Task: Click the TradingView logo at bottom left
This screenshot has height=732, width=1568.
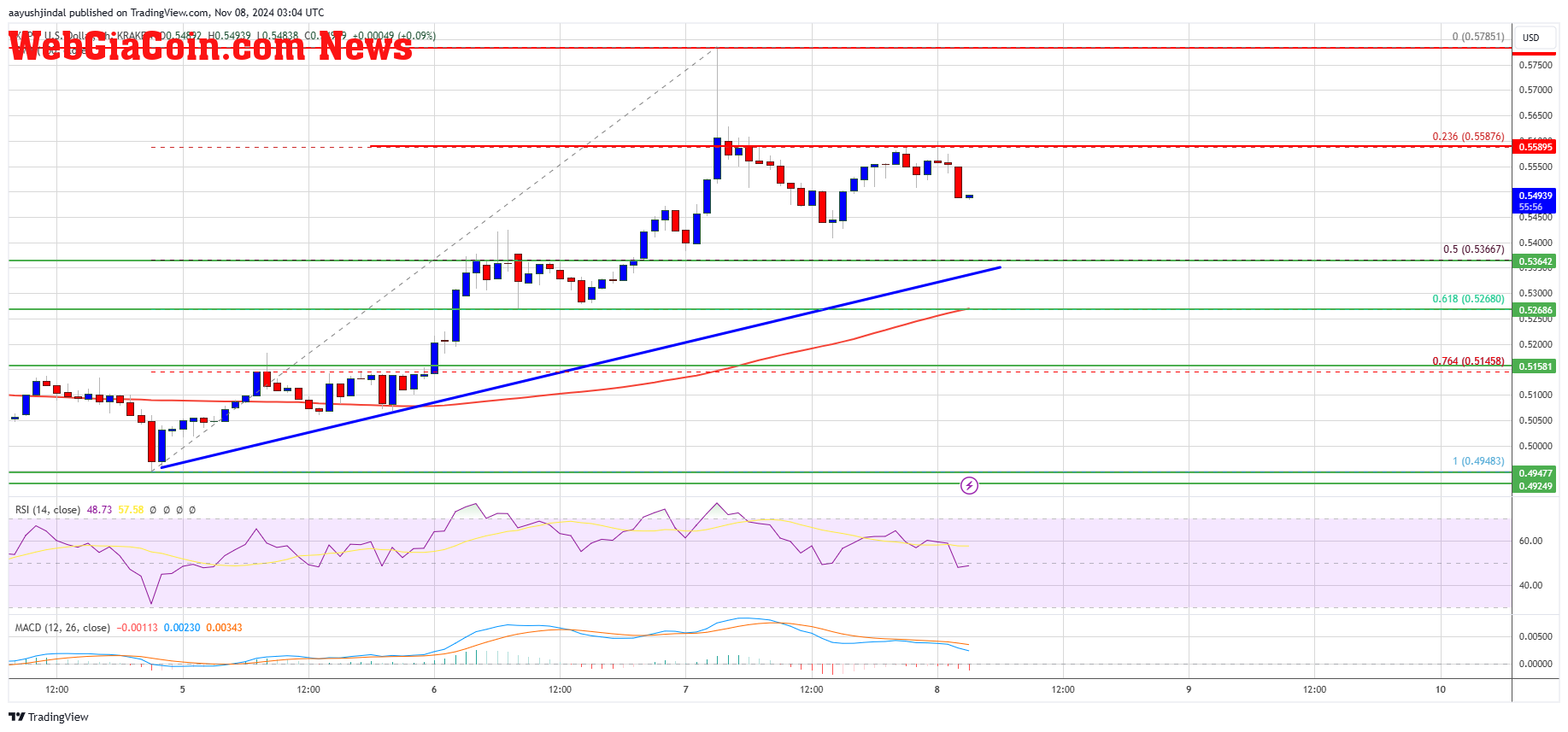Action: 49,717
